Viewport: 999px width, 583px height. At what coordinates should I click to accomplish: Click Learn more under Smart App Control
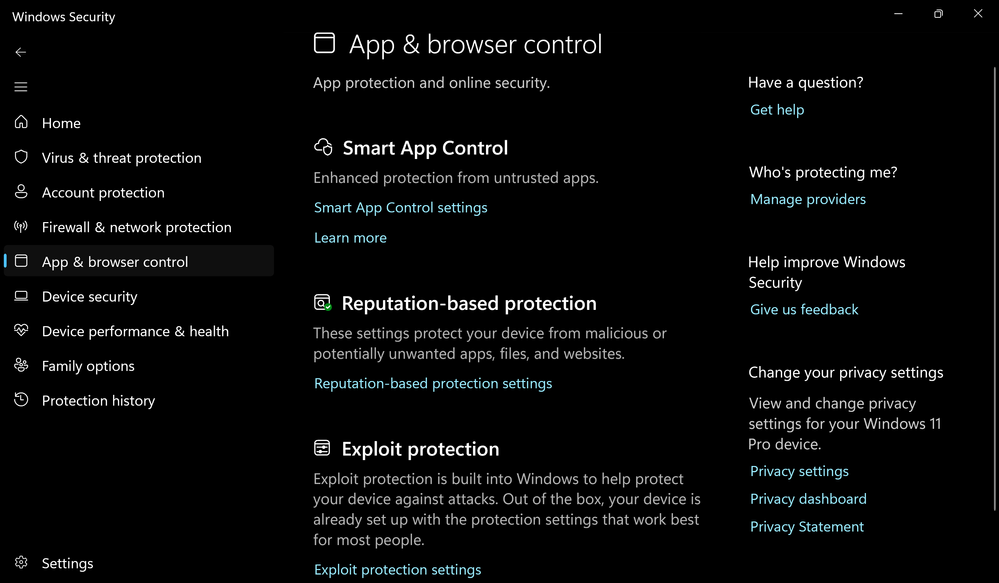(x=350, y=238)
